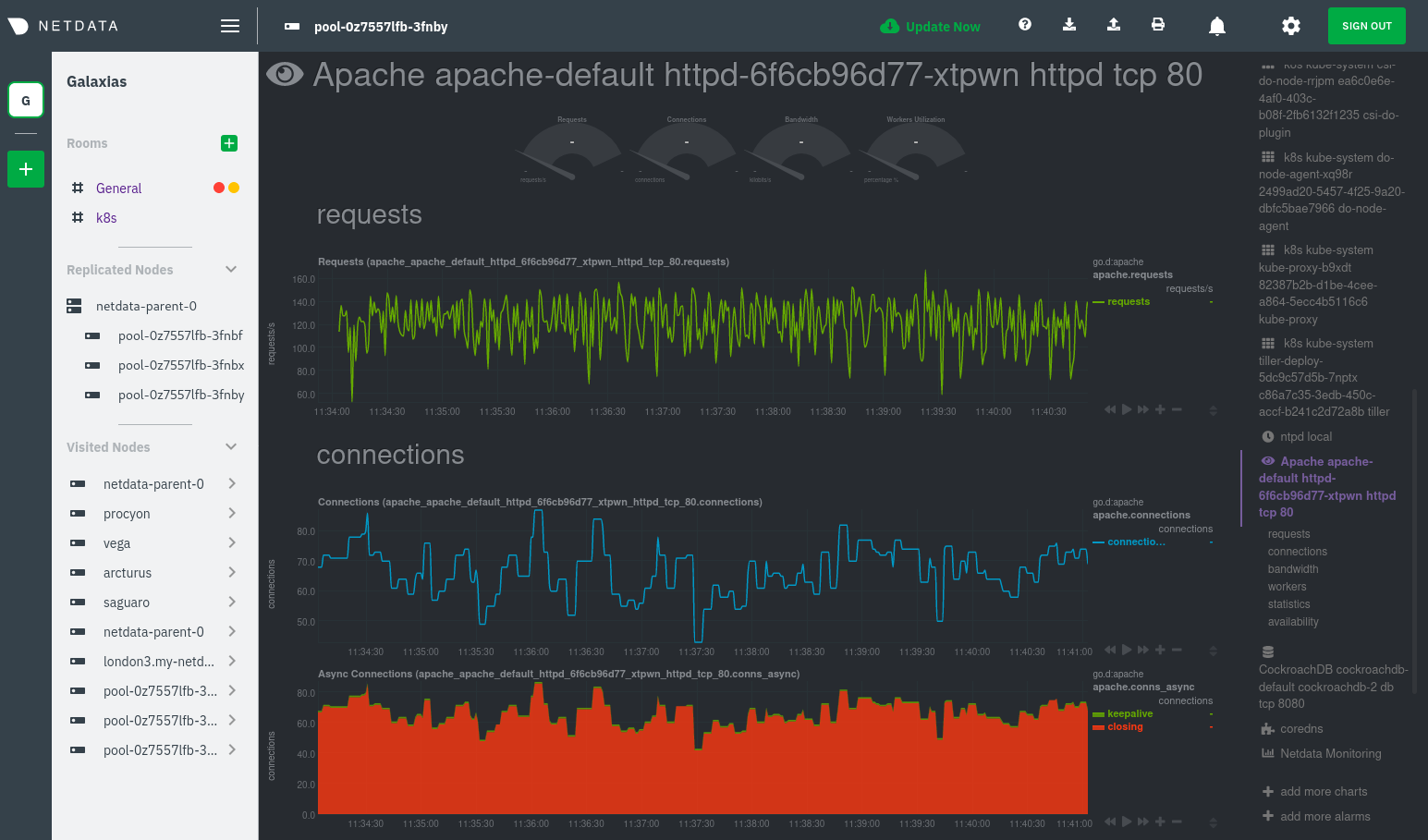The height and width of the screenshot is (840, 1428).
Task: Jump to bandwidth submenu item
Action: click(x=1293, y=569)
